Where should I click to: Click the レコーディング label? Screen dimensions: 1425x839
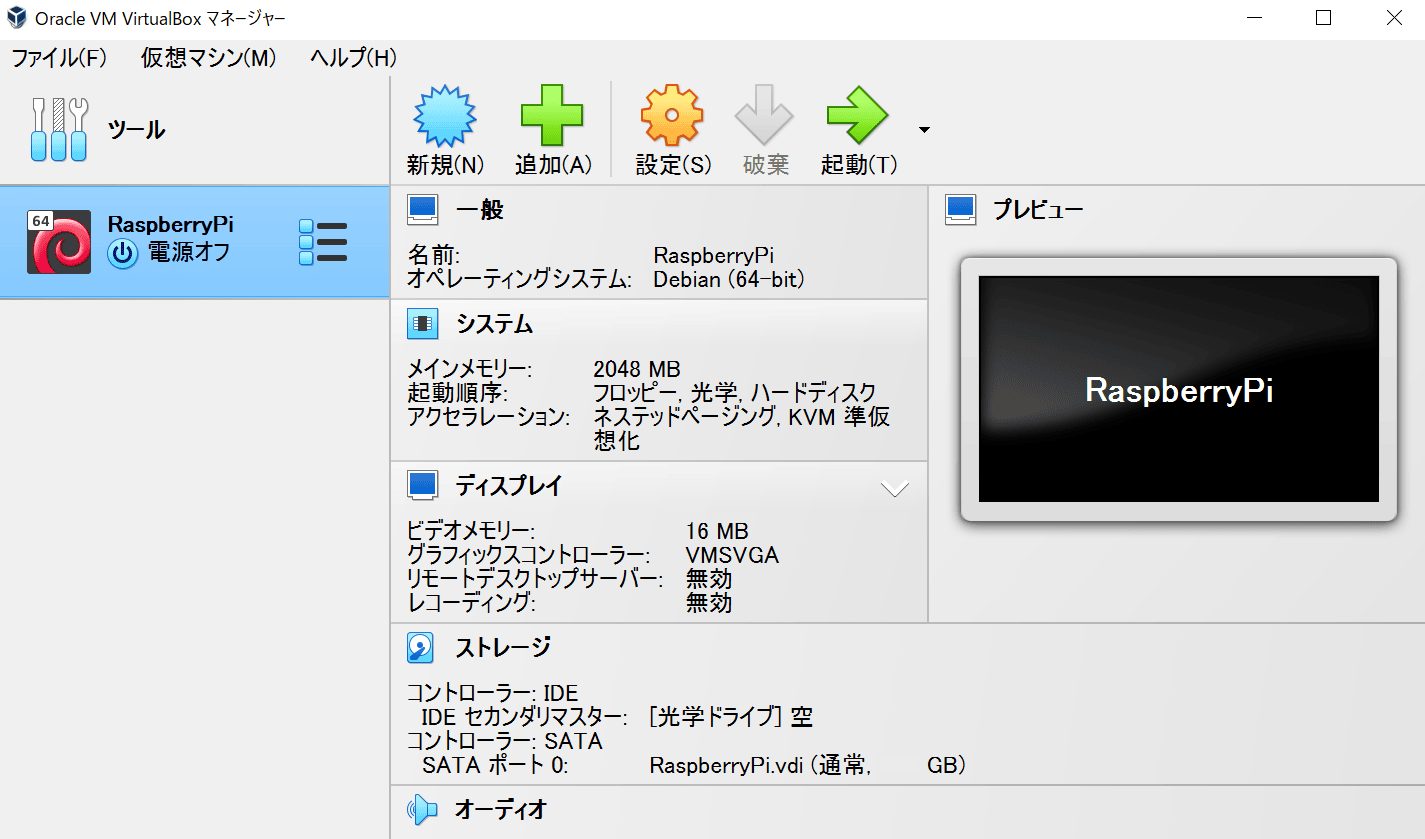click(472, 603)
